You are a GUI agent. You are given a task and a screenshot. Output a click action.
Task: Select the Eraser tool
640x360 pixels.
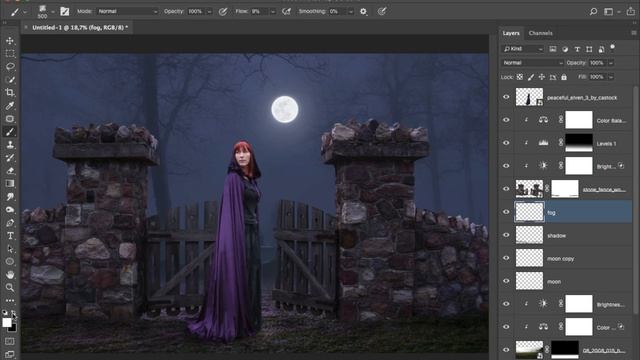coord(10,171)
